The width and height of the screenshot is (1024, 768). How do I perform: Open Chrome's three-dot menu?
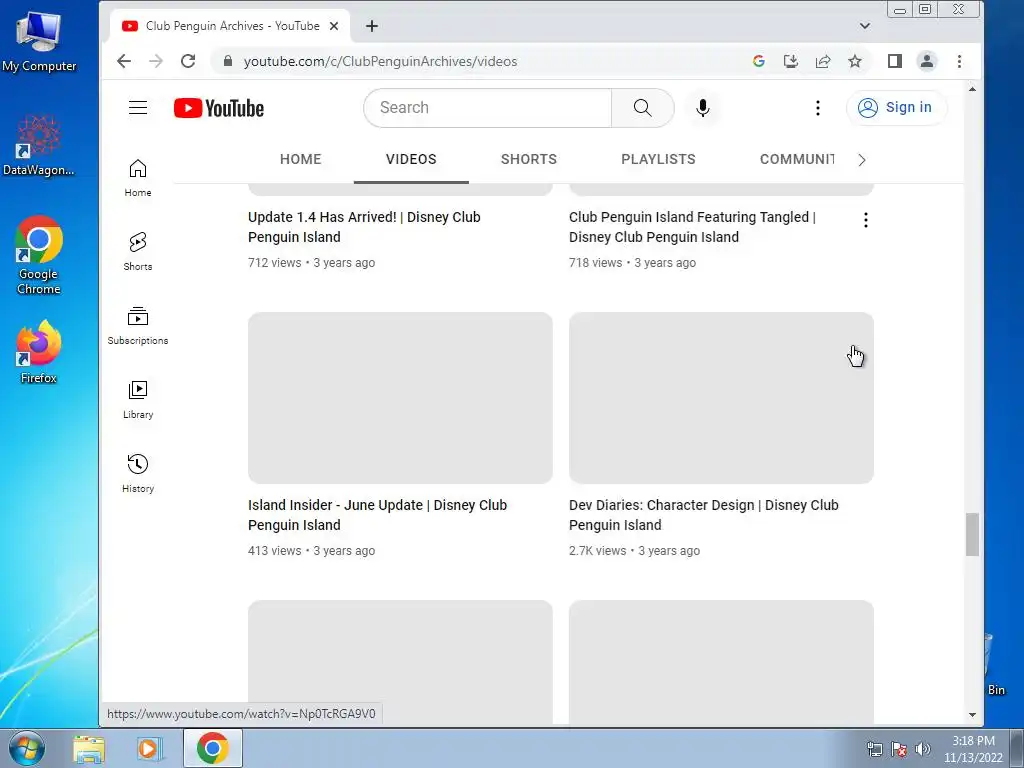click(x=959, y=61)
